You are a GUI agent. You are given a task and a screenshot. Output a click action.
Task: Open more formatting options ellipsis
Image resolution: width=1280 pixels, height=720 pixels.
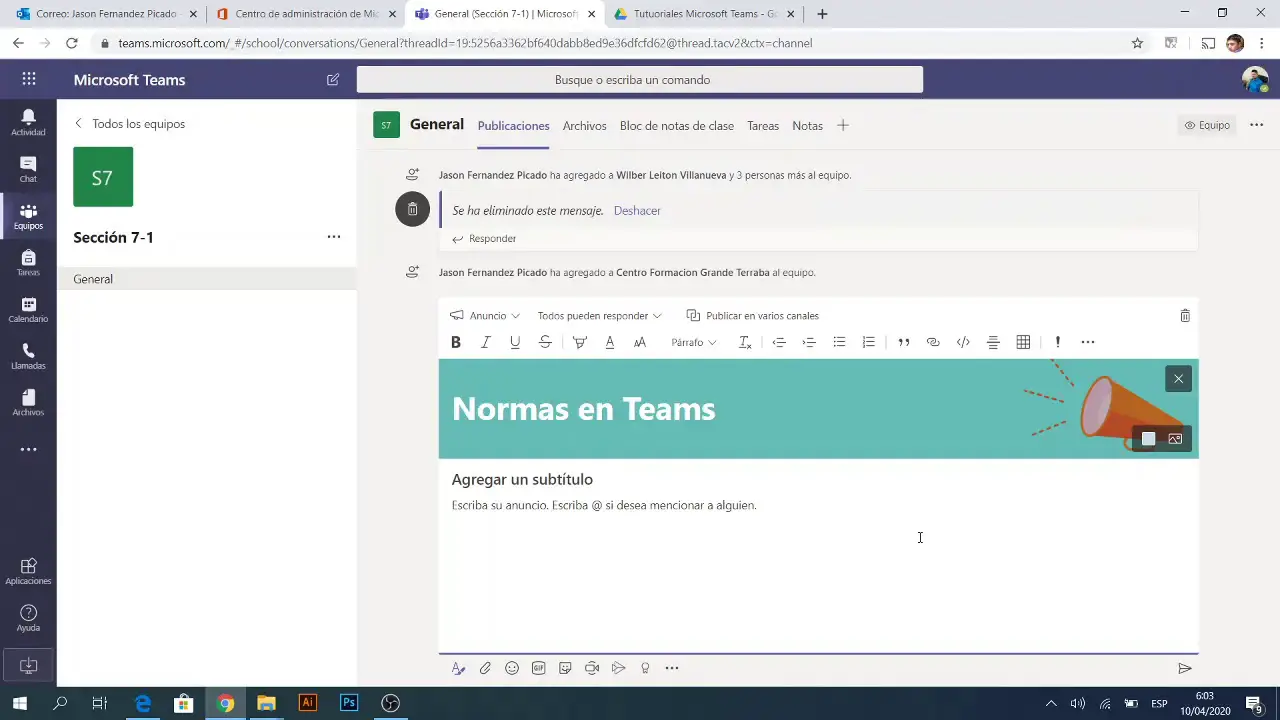1088,342
